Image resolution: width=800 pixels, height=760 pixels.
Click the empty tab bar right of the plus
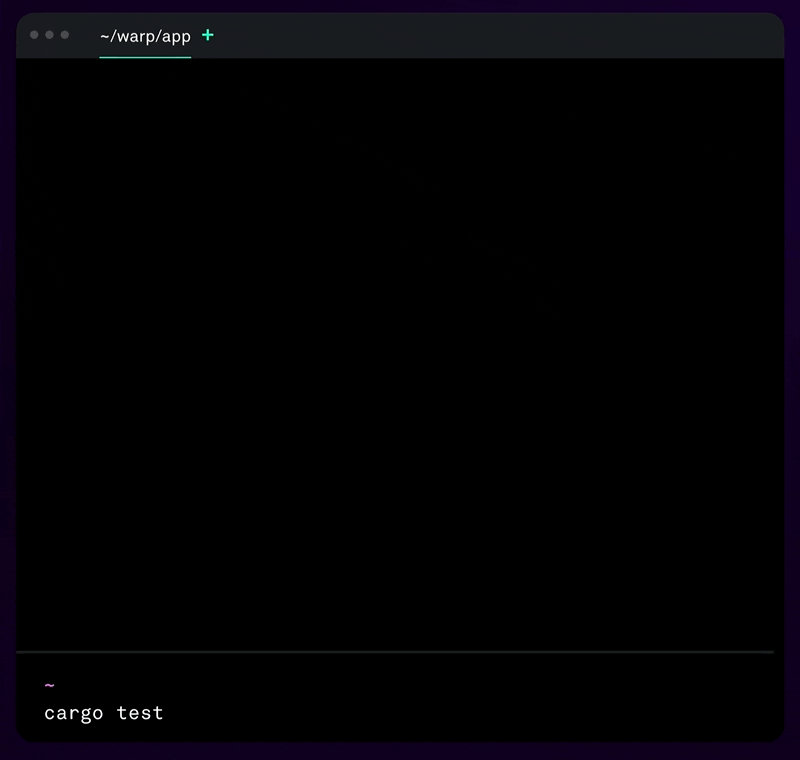(500, 35)
